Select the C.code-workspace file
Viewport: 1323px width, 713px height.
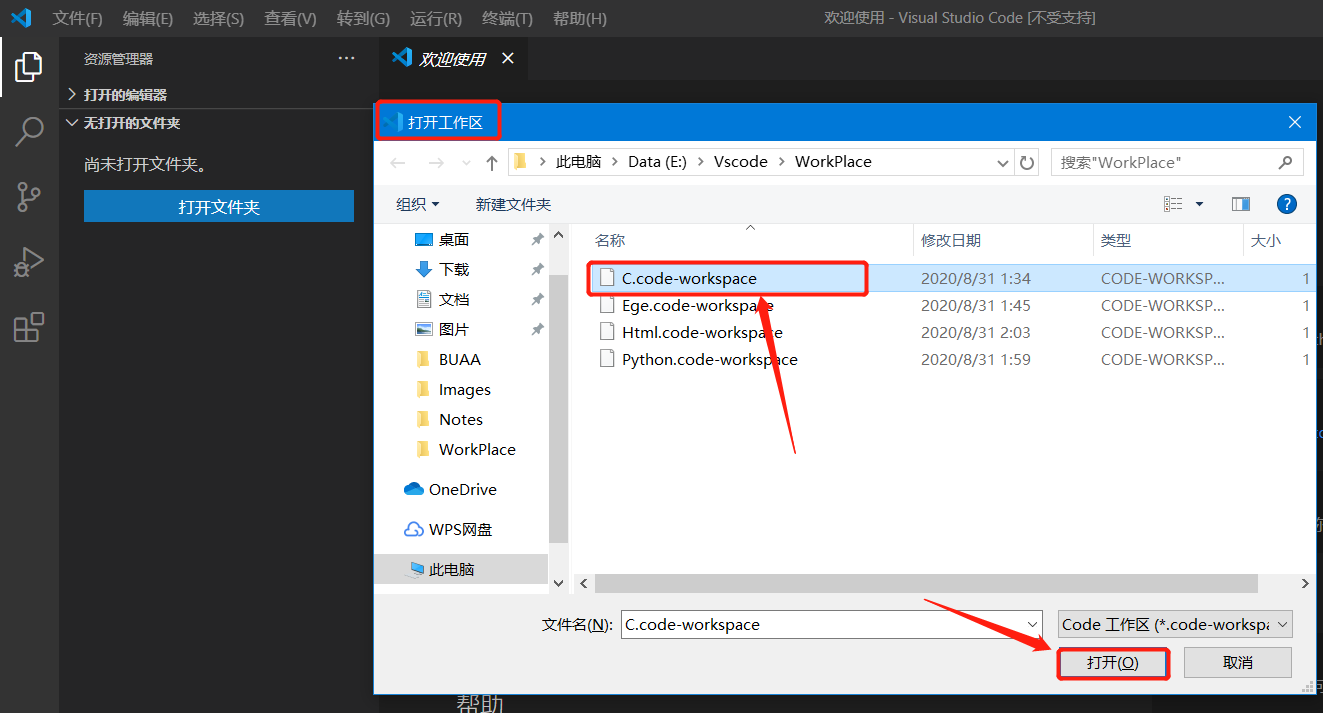[689, 278]
